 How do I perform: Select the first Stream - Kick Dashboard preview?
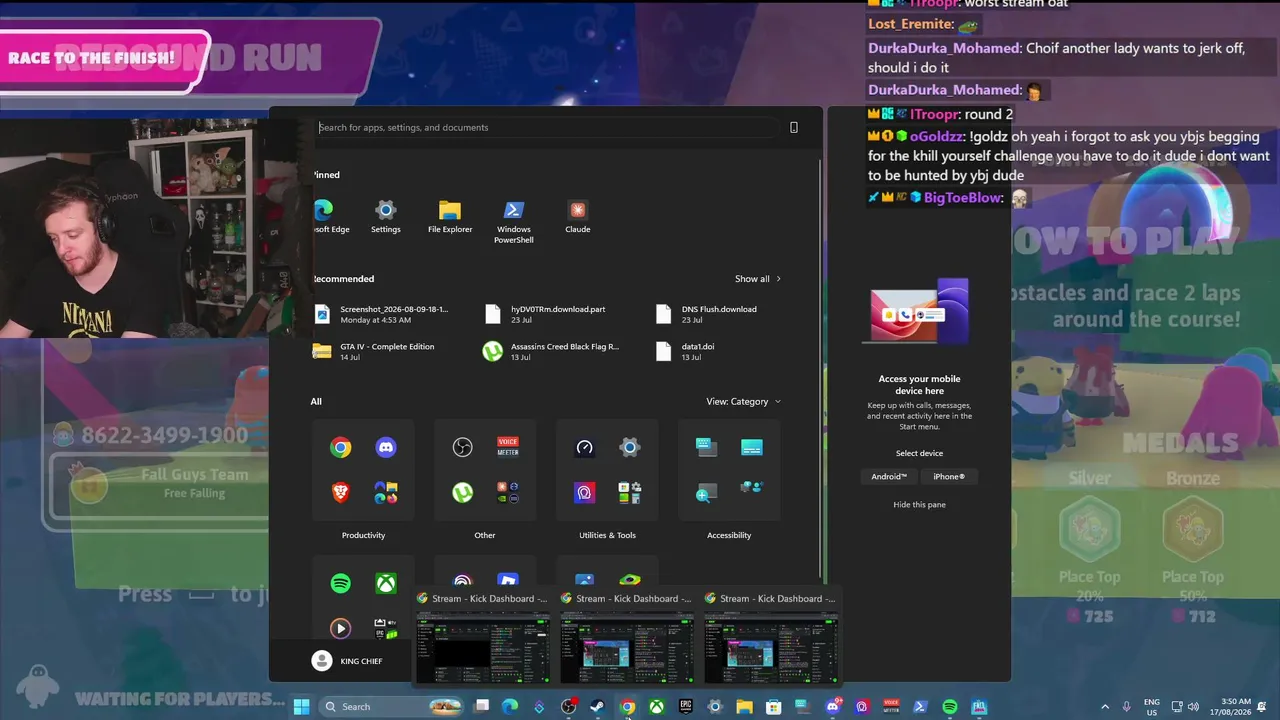(482, 636)
